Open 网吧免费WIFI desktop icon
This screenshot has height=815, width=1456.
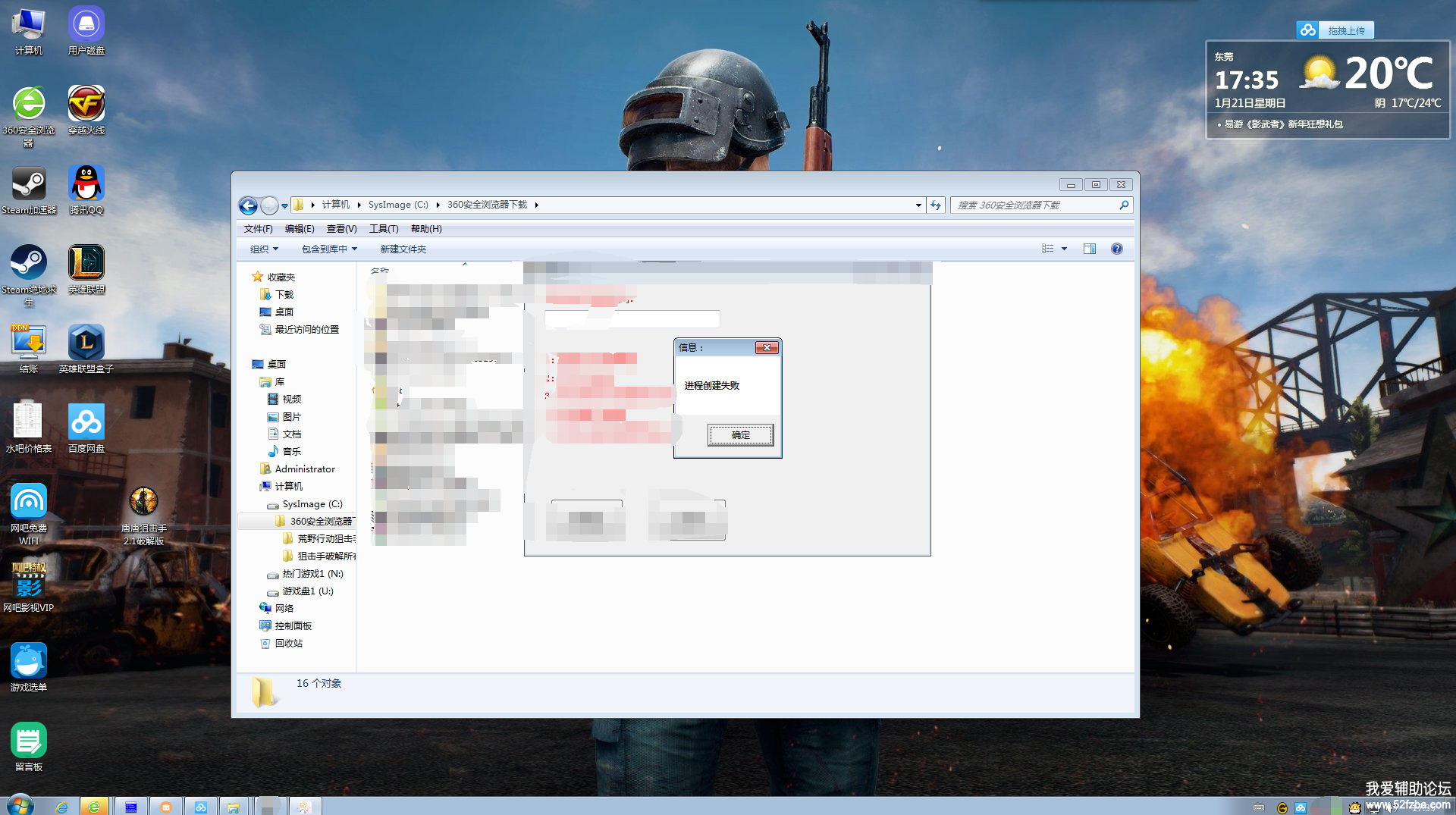(x=29, y=514)
